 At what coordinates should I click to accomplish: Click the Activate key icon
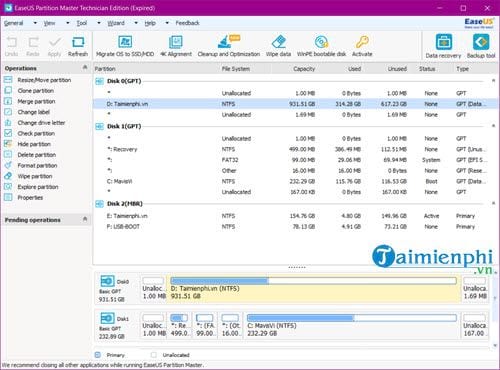coord(362,42)
